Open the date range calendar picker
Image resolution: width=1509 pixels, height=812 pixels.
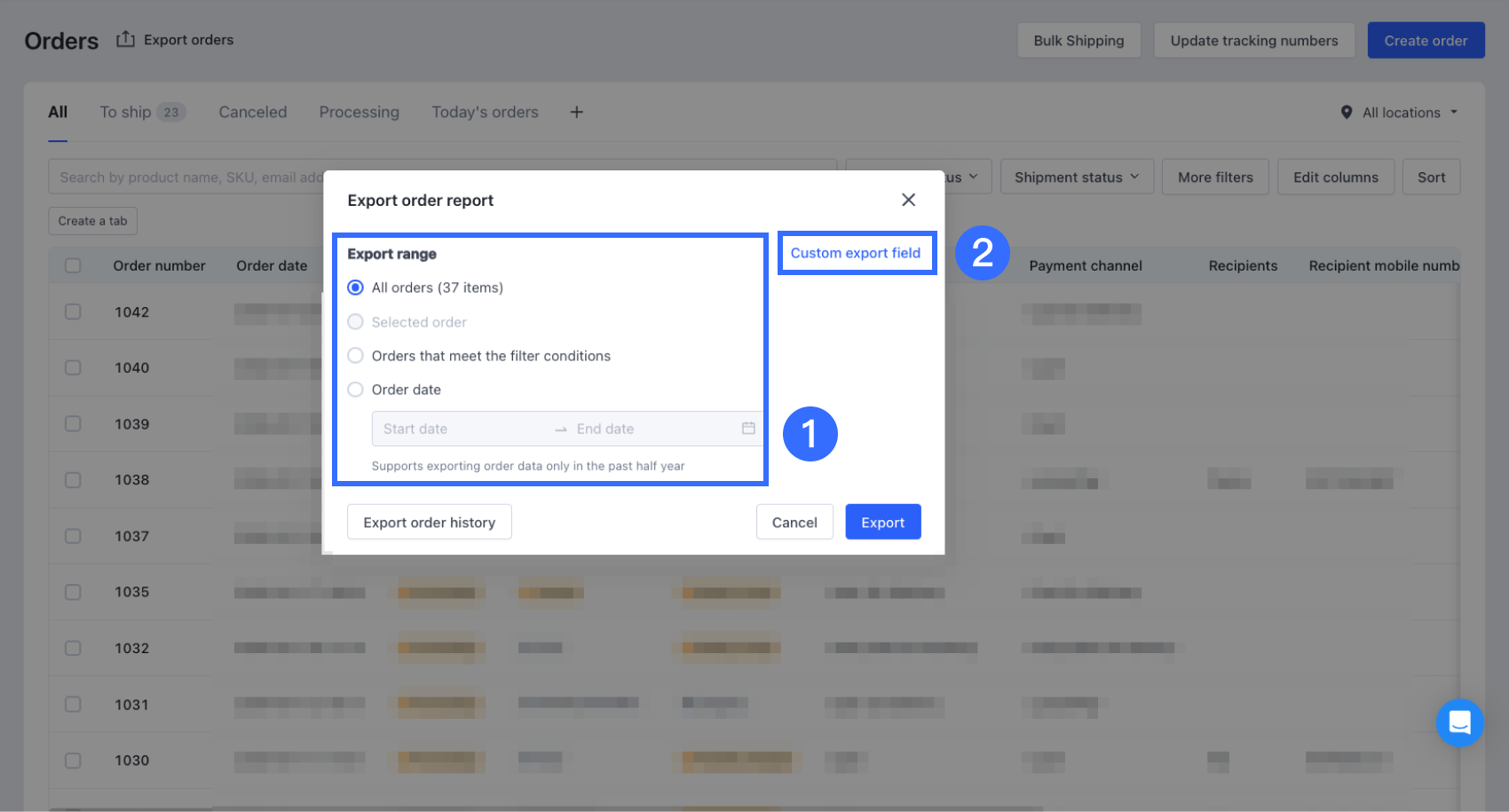748,429
